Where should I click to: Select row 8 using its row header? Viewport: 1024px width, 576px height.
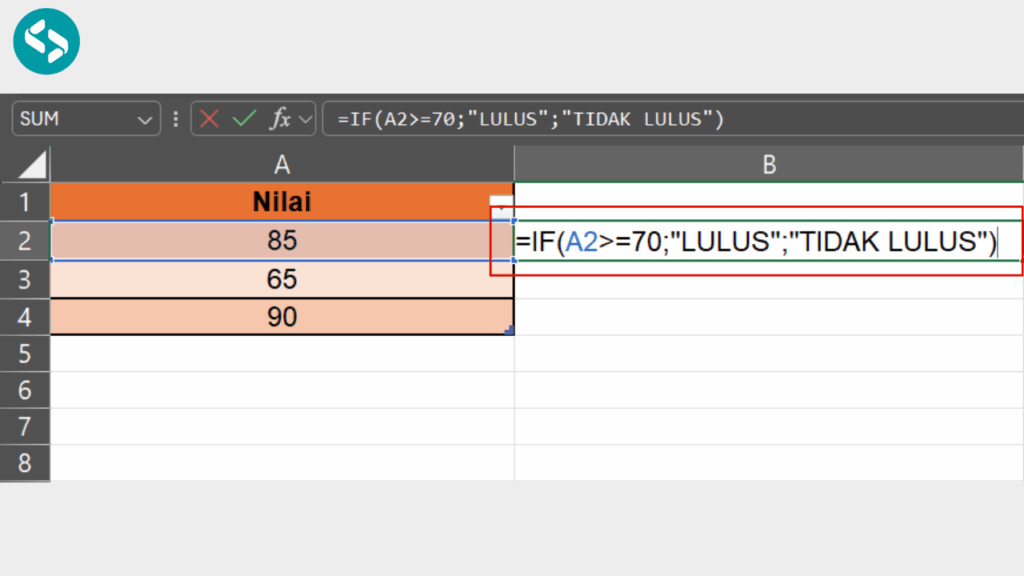coord(25,463)
